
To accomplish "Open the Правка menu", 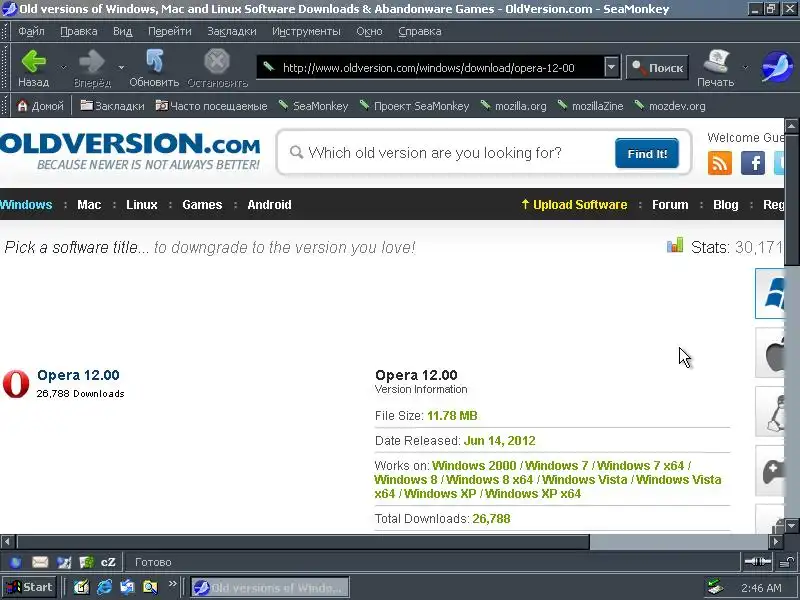I will click(x=79, y=31).
